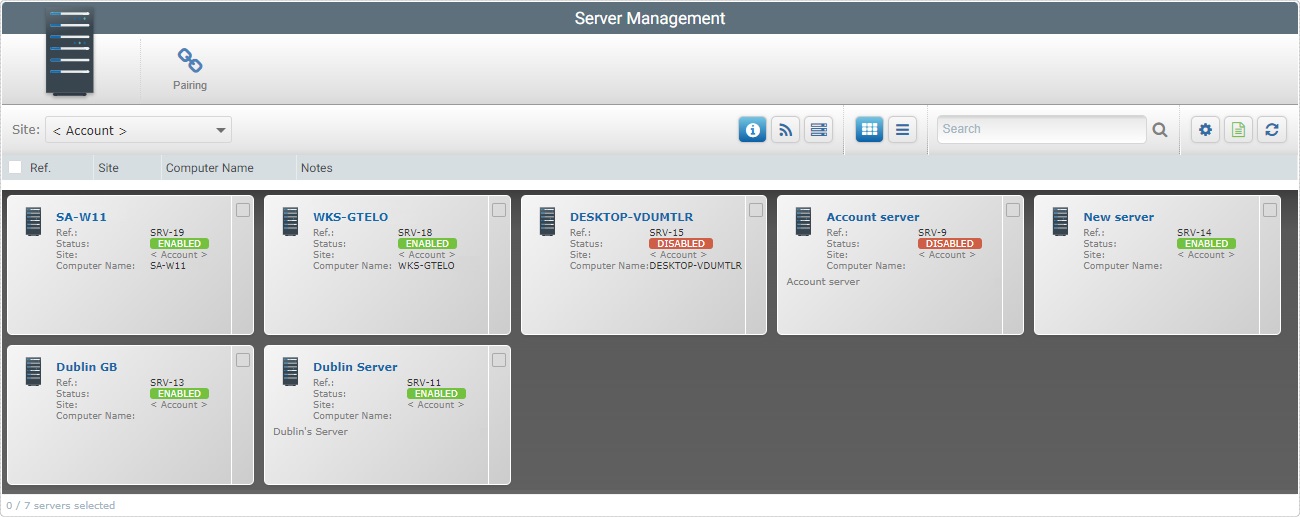Viewport: 1300px width, 517px height.
Task: Click the ENABLED badge on New server
Action: coord(1206,244)
